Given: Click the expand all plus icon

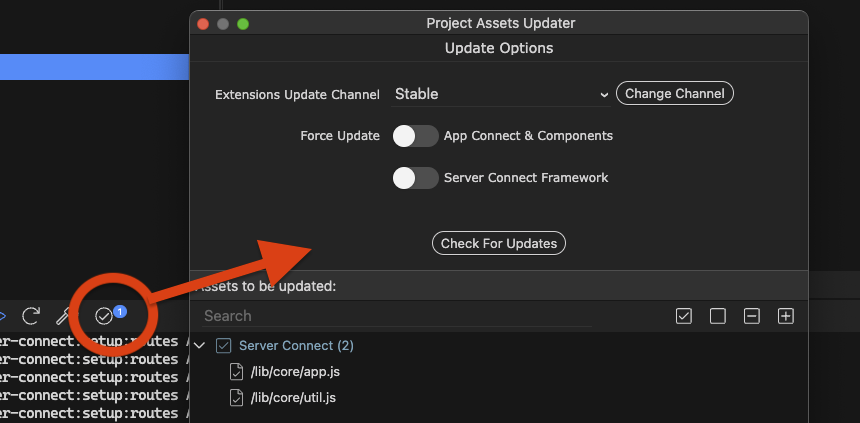Looking at the screenshot, I should [786, 316].
